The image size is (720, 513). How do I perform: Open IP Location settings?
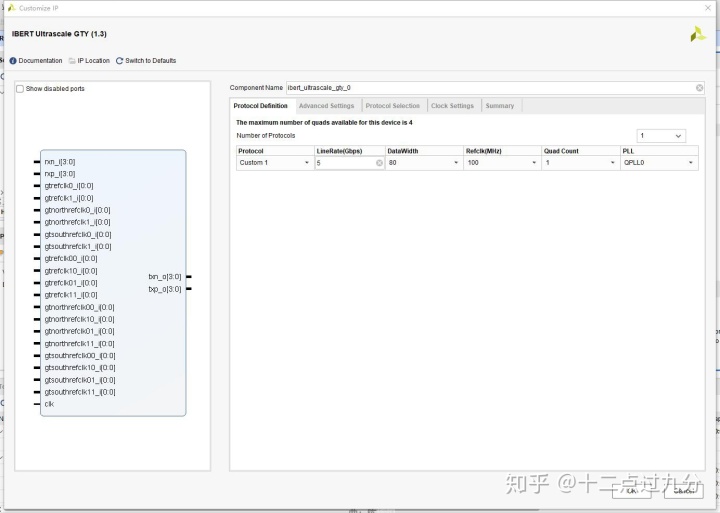coord(89,61)
